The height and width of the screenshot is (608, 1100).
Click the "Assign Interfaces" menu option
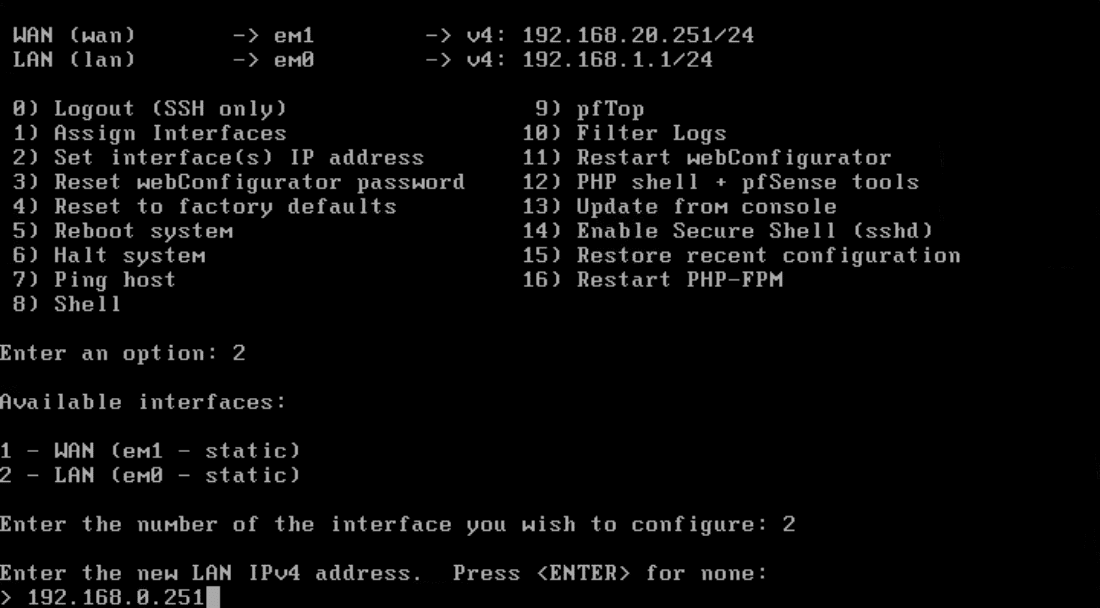click(x=169, y=133)
